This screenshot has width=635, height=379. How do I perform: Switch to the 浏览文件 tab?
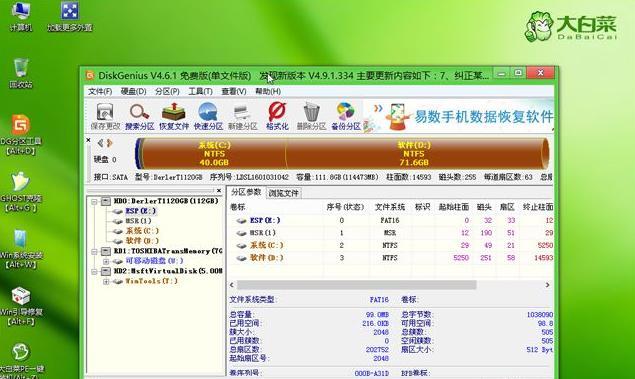283,193
